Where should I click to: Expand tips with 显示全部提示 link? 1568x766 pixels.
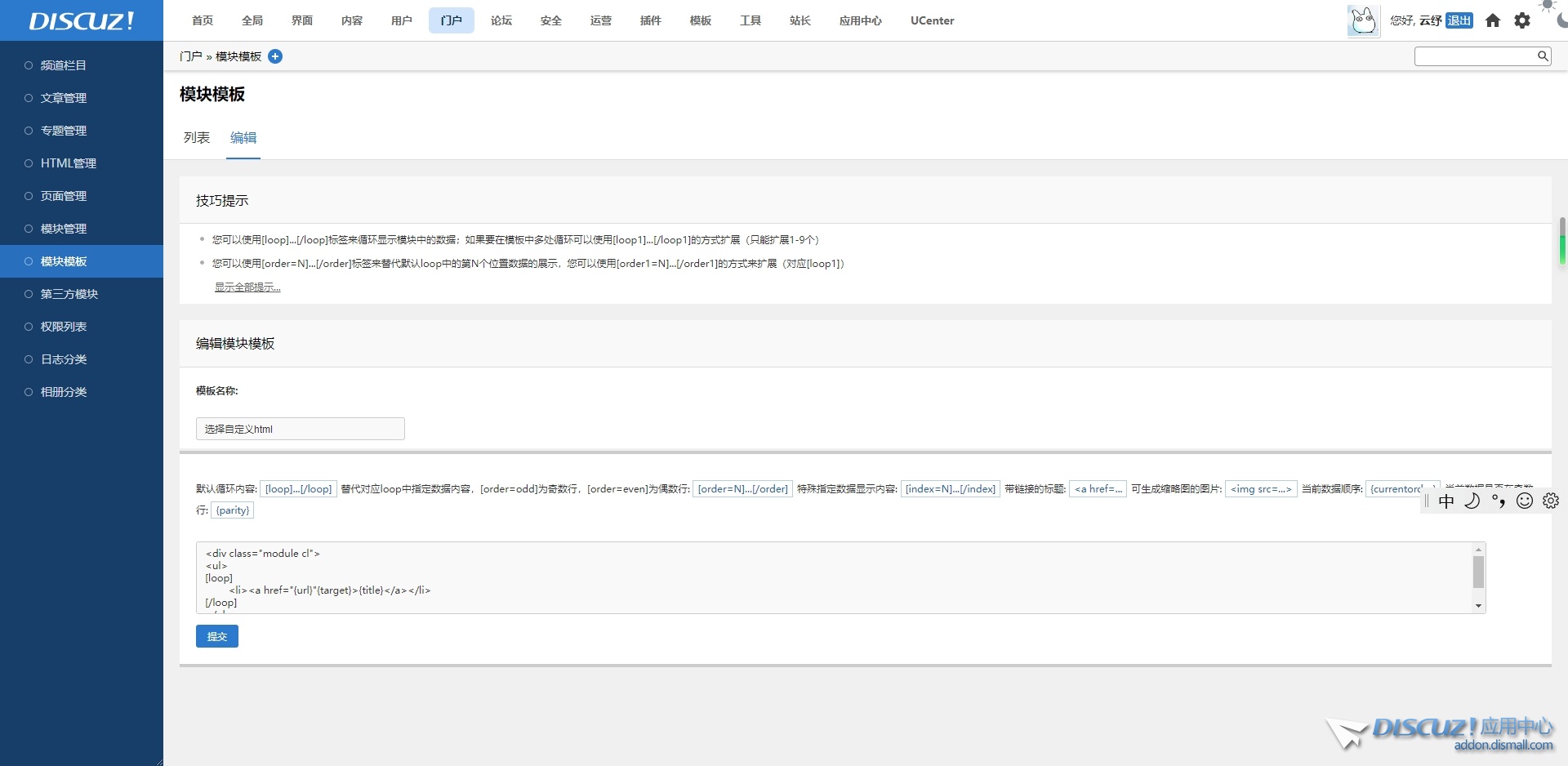pyautogui.click(x=247, y=287)
